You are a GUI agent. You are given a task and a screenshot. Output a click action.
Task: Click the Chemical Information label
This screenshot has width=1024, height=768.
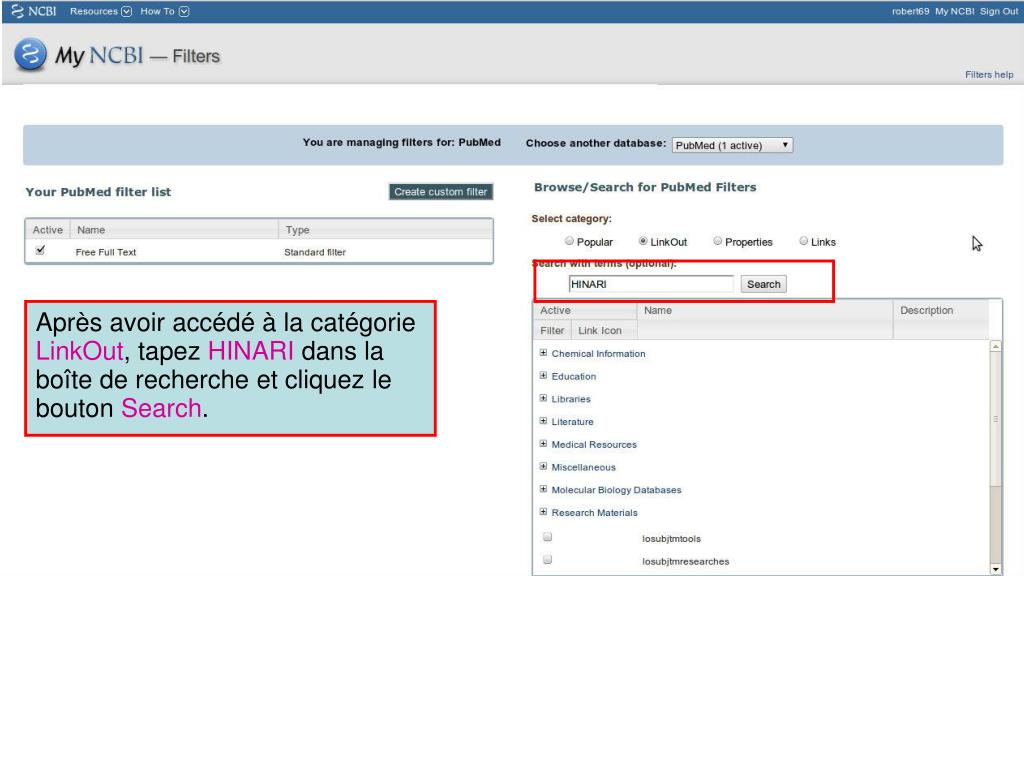coord(598,353)
